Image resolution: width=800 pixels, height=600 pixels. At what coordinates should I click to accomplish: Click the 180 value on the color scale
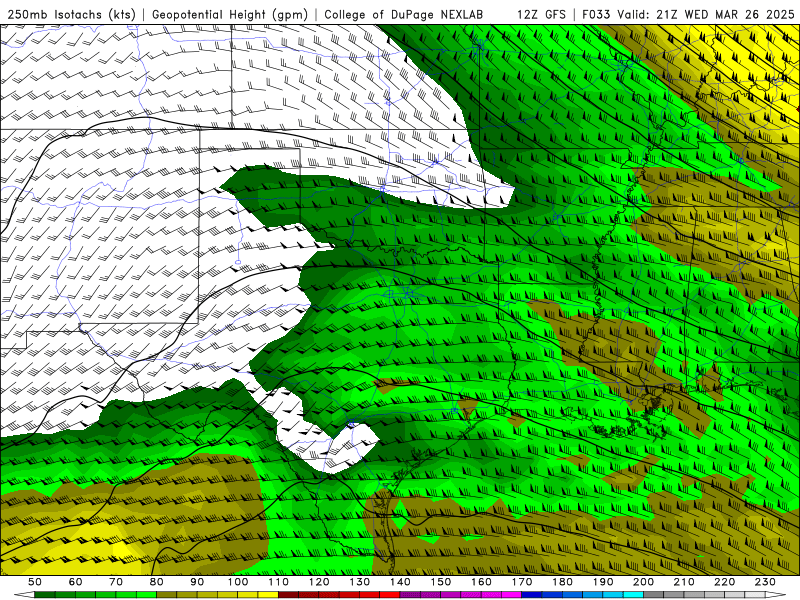tap(562, 582)
